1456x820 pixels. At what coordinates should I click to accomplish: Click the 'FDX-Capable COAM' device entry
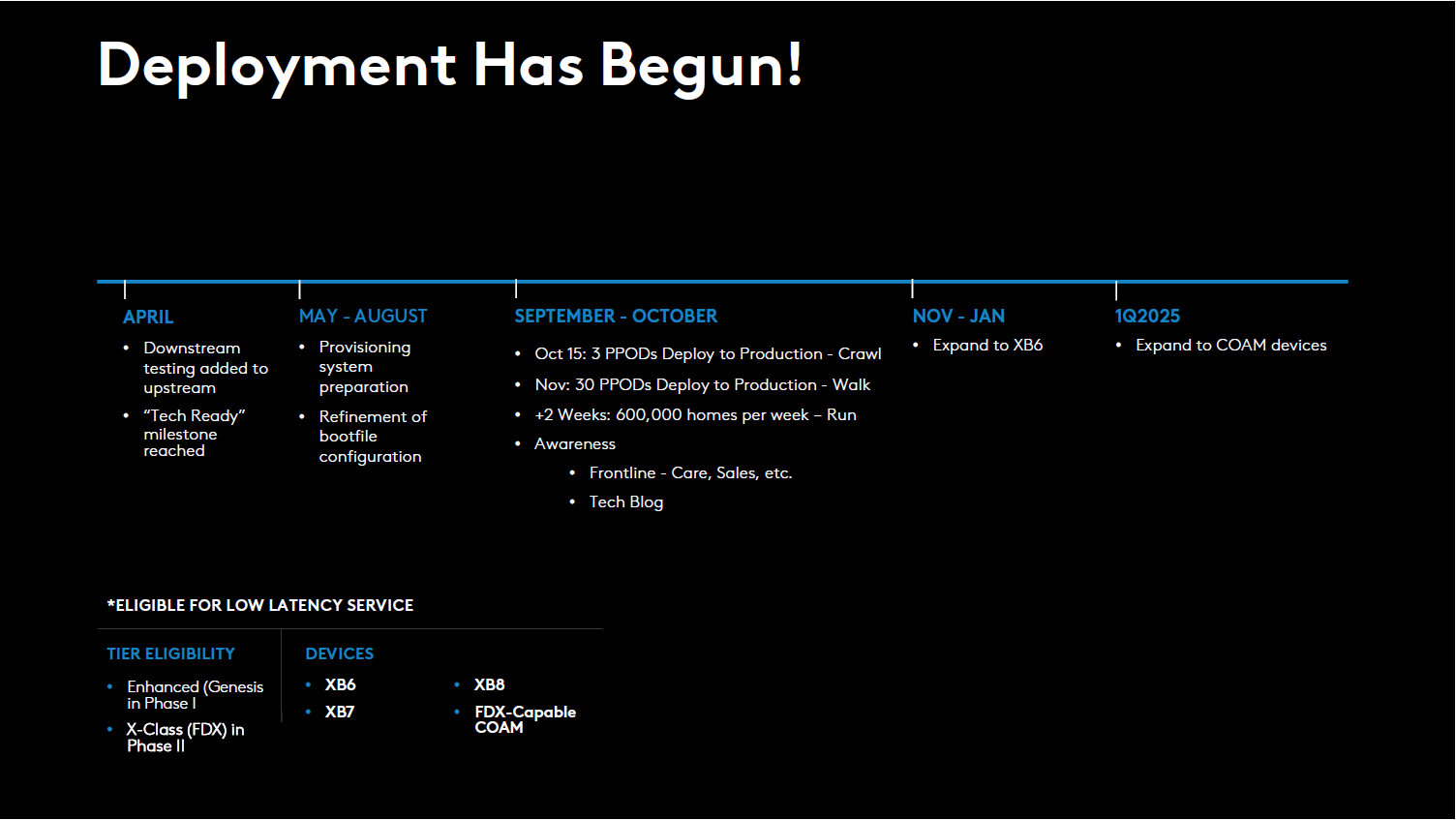click(525, 719)
